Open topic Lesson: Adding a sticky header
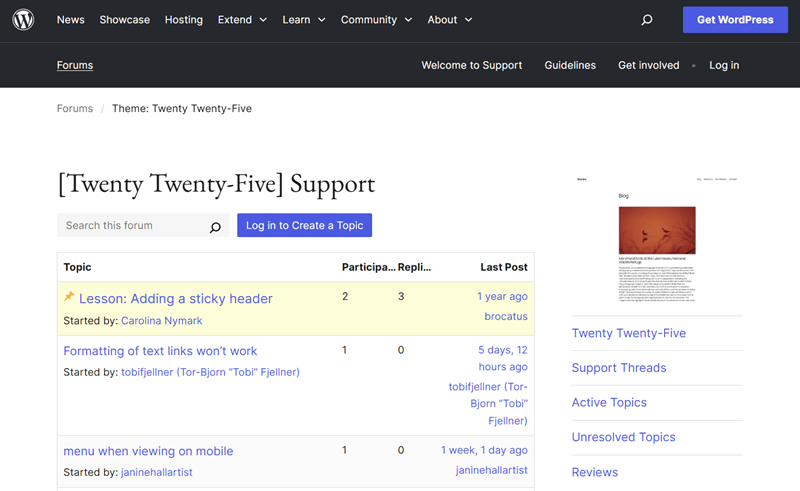800x491 pixels. pos(176,299)
